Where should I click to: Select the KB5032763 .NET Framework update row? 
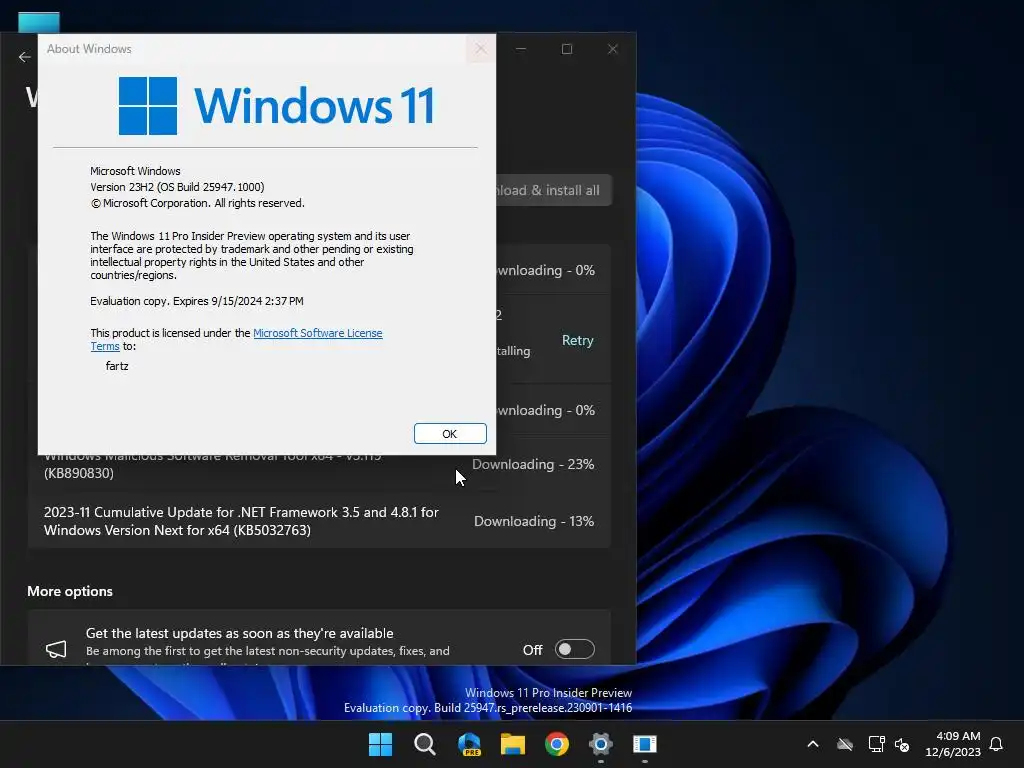[319, 521]
